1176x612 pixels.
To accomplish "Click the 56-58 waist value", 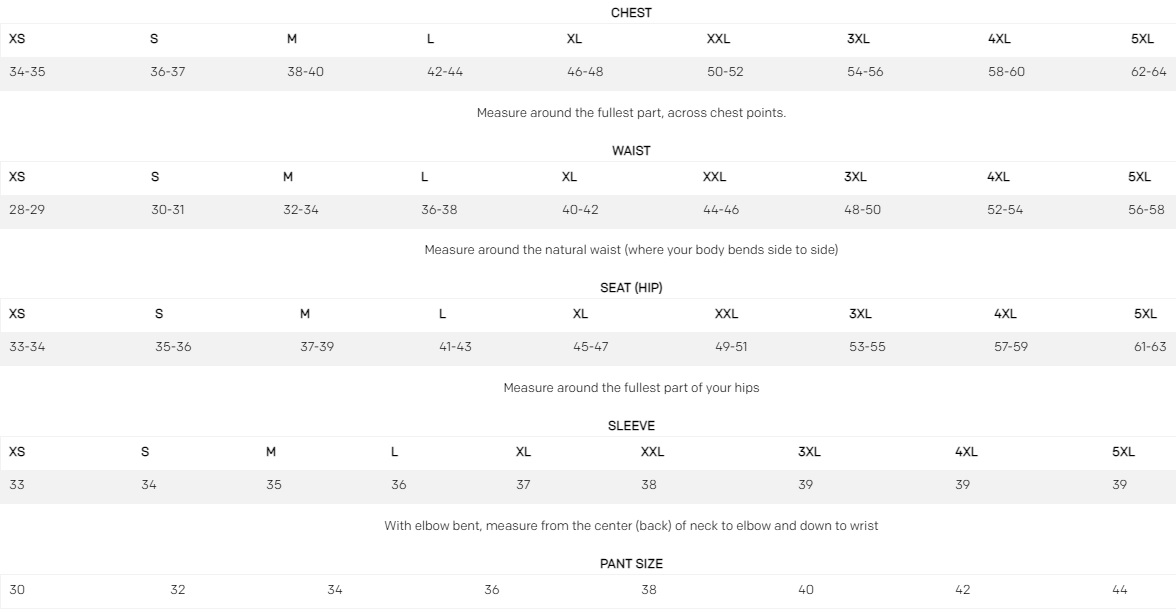I will coord(1146,210).
